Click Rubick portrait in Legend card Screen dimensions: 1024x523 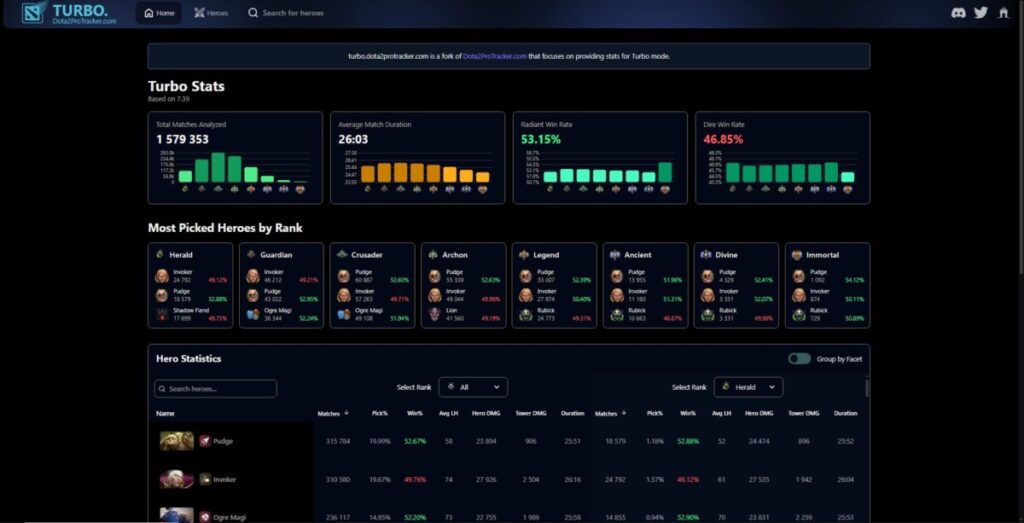(526, 315)
